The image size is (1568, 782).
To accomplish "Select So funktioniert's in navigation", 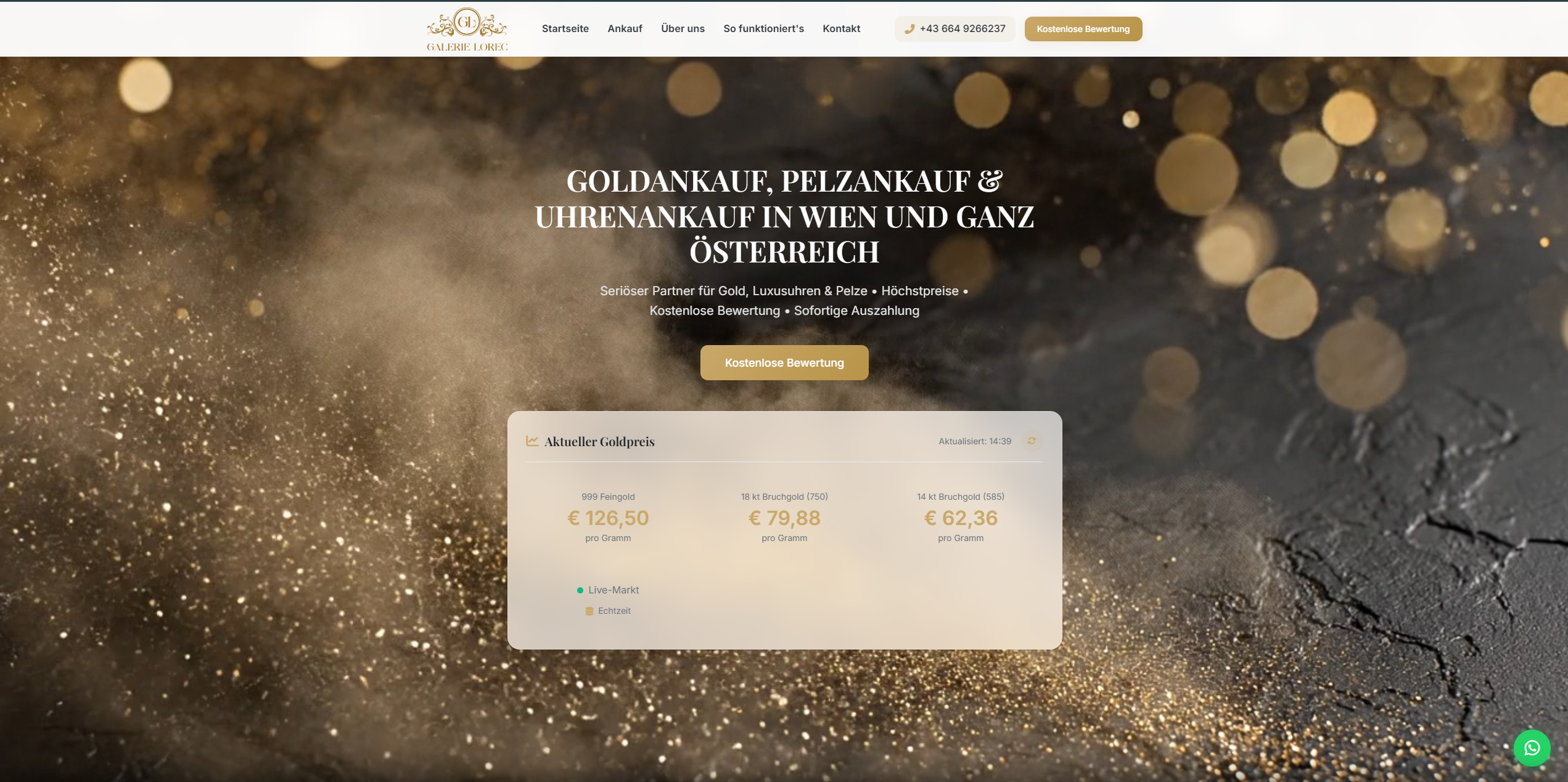I will tap(763, 29).
